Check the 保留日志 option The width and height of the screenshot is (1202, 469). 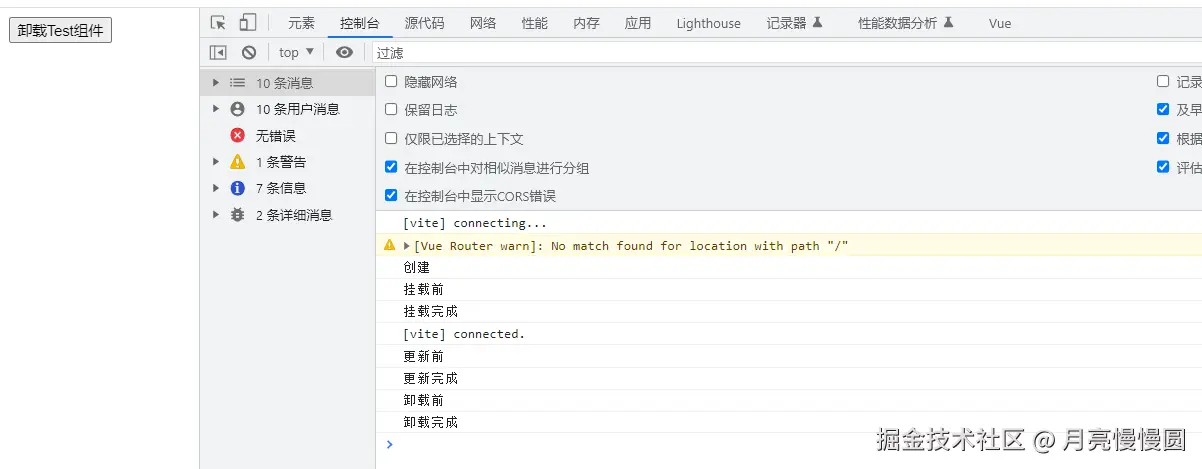pyautogui.click(x=391, y=110)
